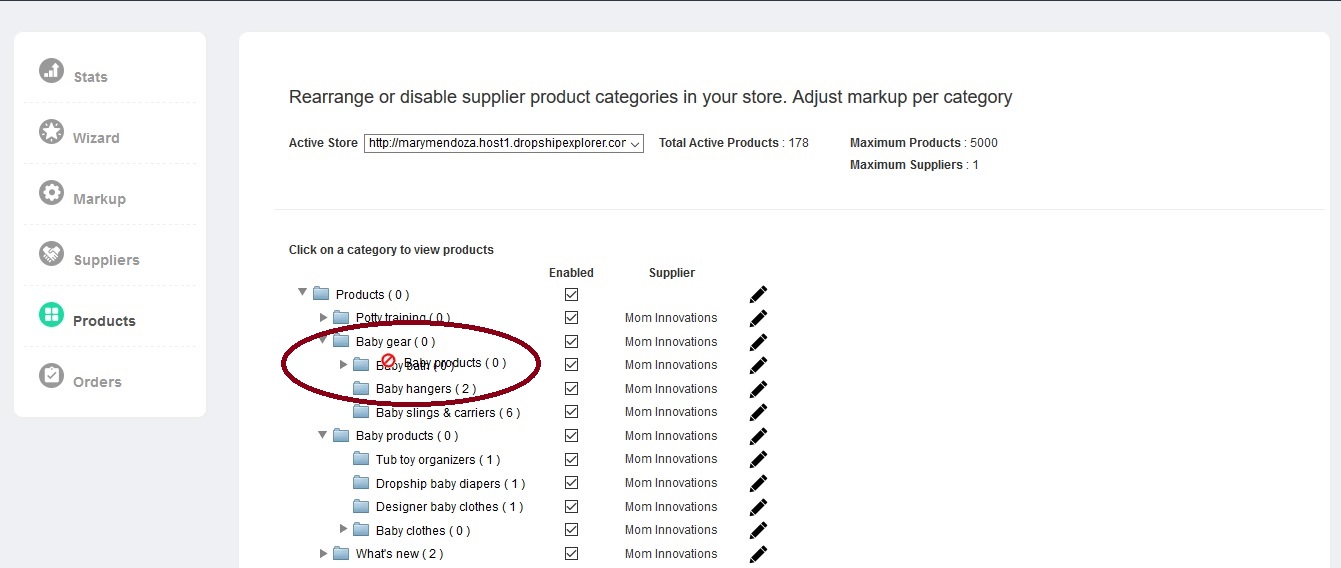Expand the Baby bath subcategory arrow

coord(343,364)
